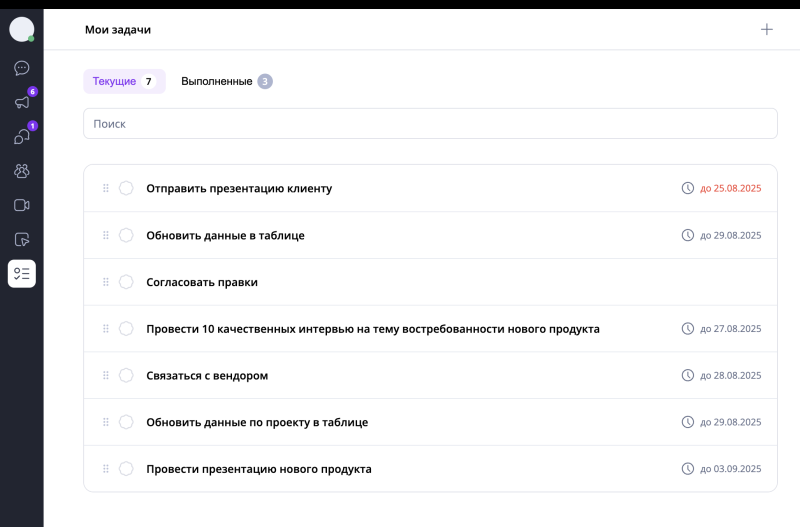The image size is (800, 527).
Task: Open threads icon with badge 1
Action: (21, 136)
